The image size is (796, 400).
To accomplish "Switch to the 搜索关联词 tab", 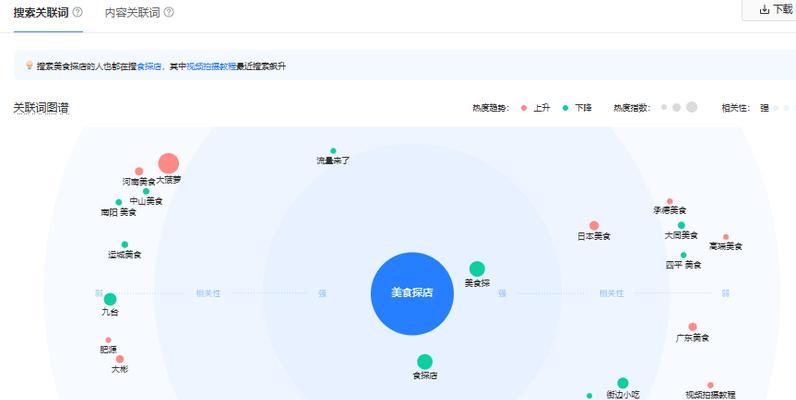I will tap(41, 13).
